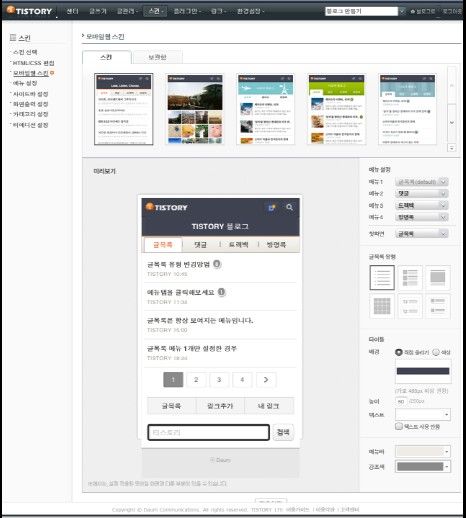Viewport: 466px width, 518px height.
Task: Open the 스킨 top menu
Action: 155,11
